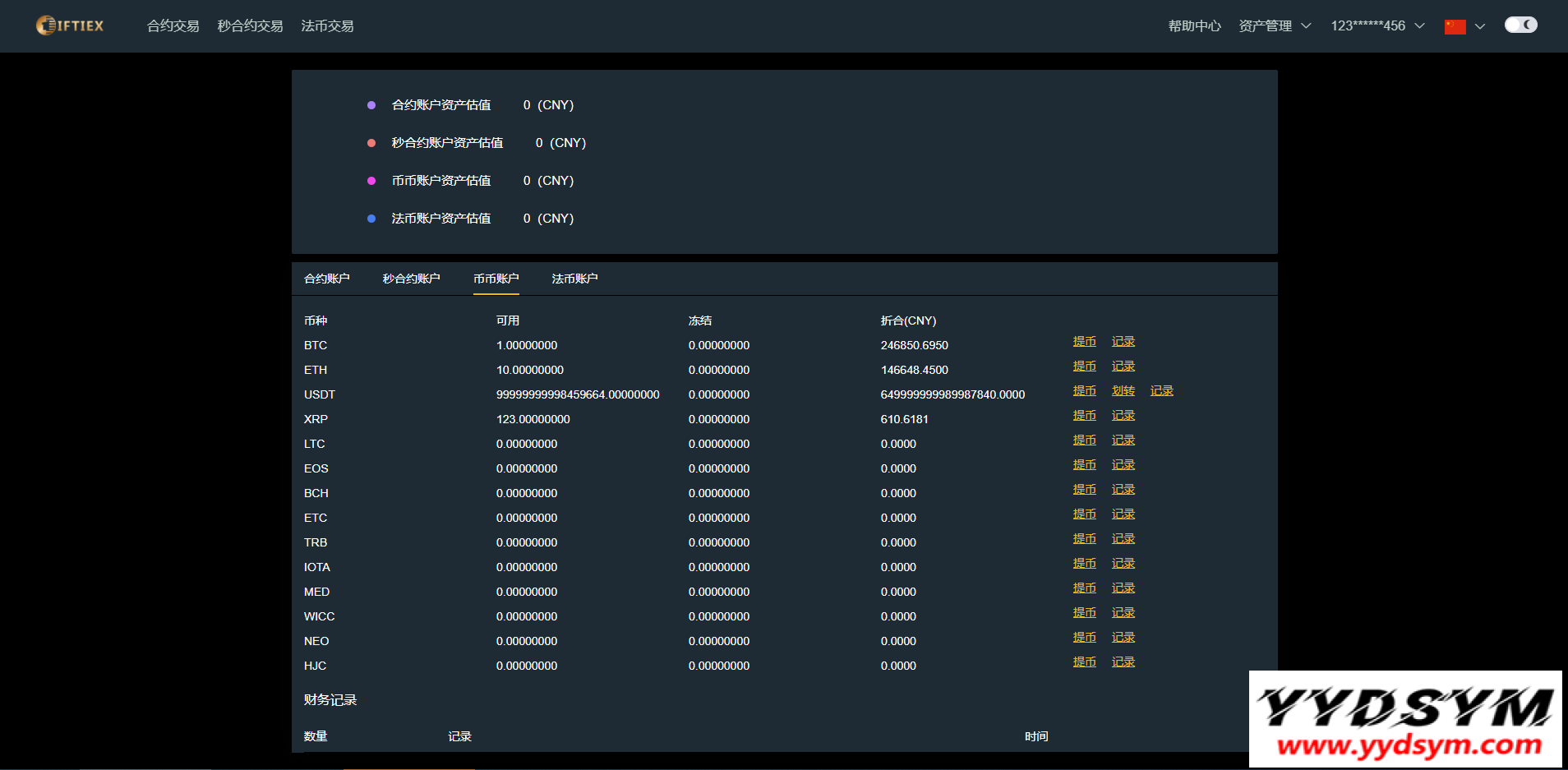Open the 帮助中心 help link
Image resolution: width=1568 pixels, height=770 pixels.
[1194, 26]
